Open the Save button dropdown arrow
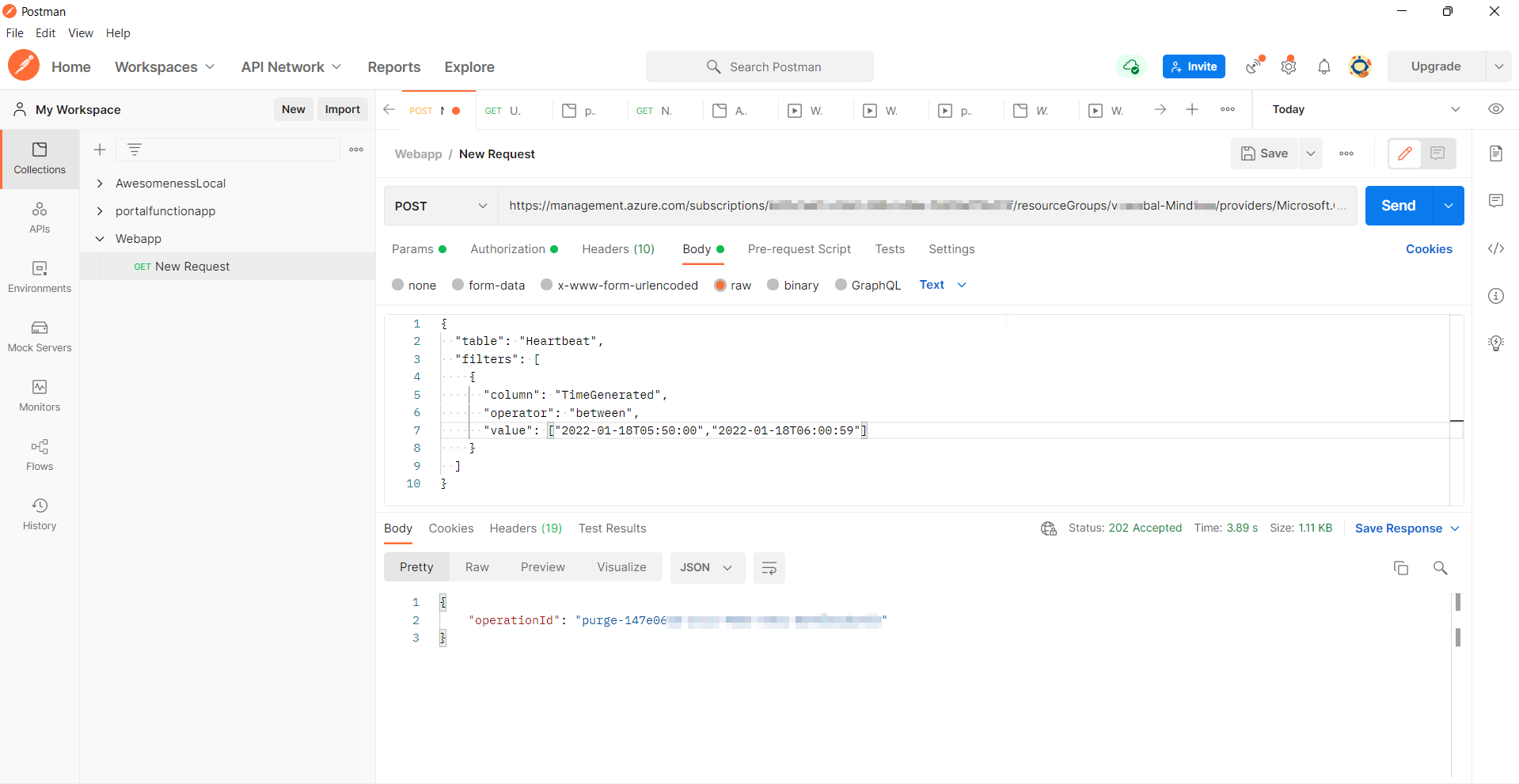The image size is (1519, 784). 1311,153
